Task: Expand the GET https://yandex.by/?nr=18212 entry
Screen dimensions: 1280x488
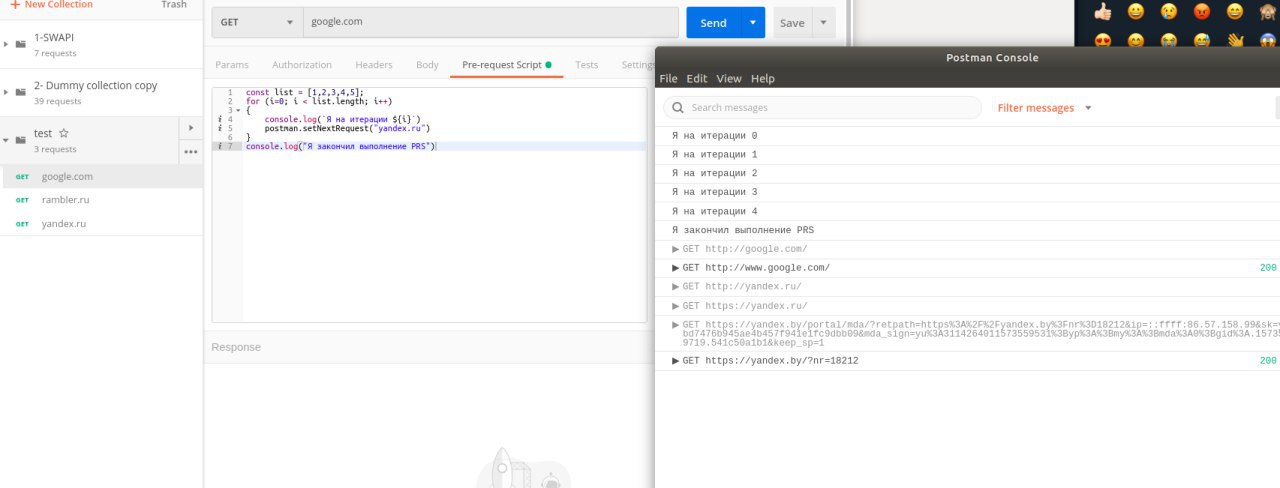Action: click(677, 361)
